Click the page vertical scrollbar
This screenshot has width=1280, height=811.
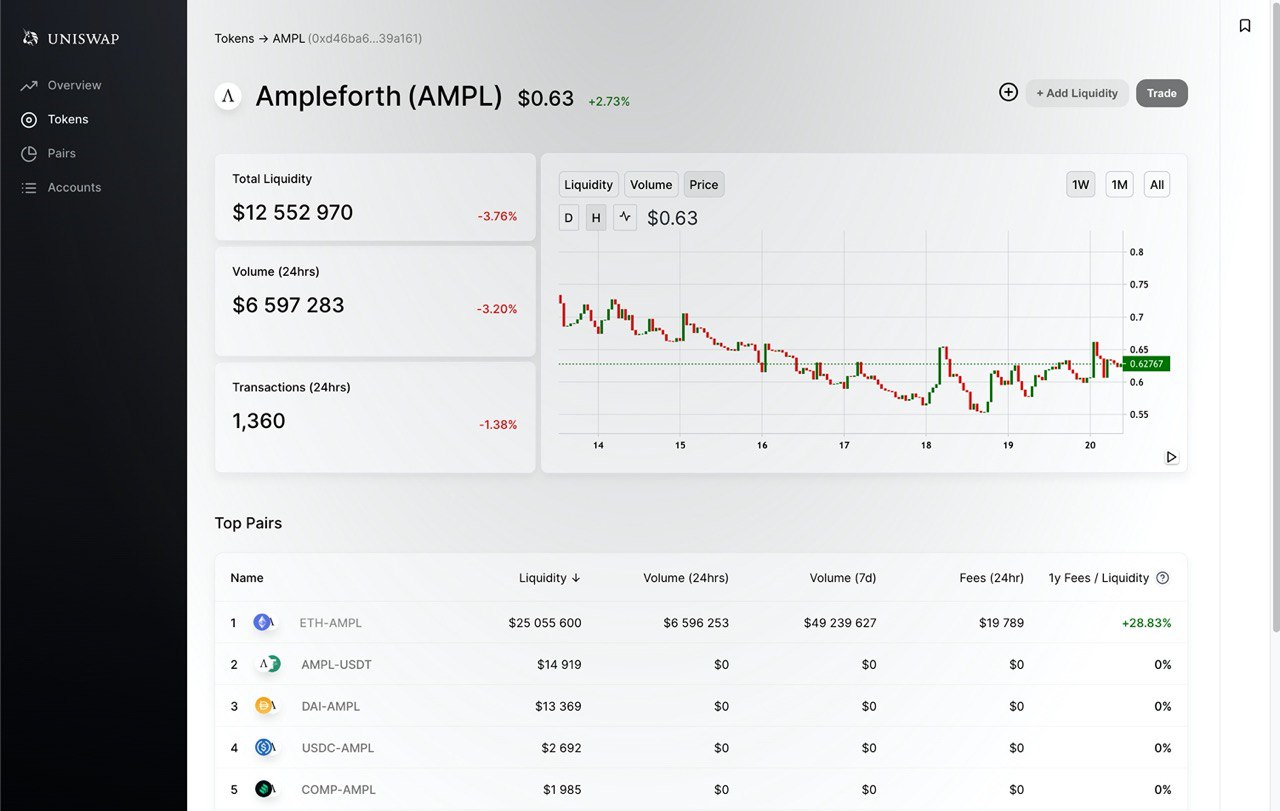point(1275,316)
